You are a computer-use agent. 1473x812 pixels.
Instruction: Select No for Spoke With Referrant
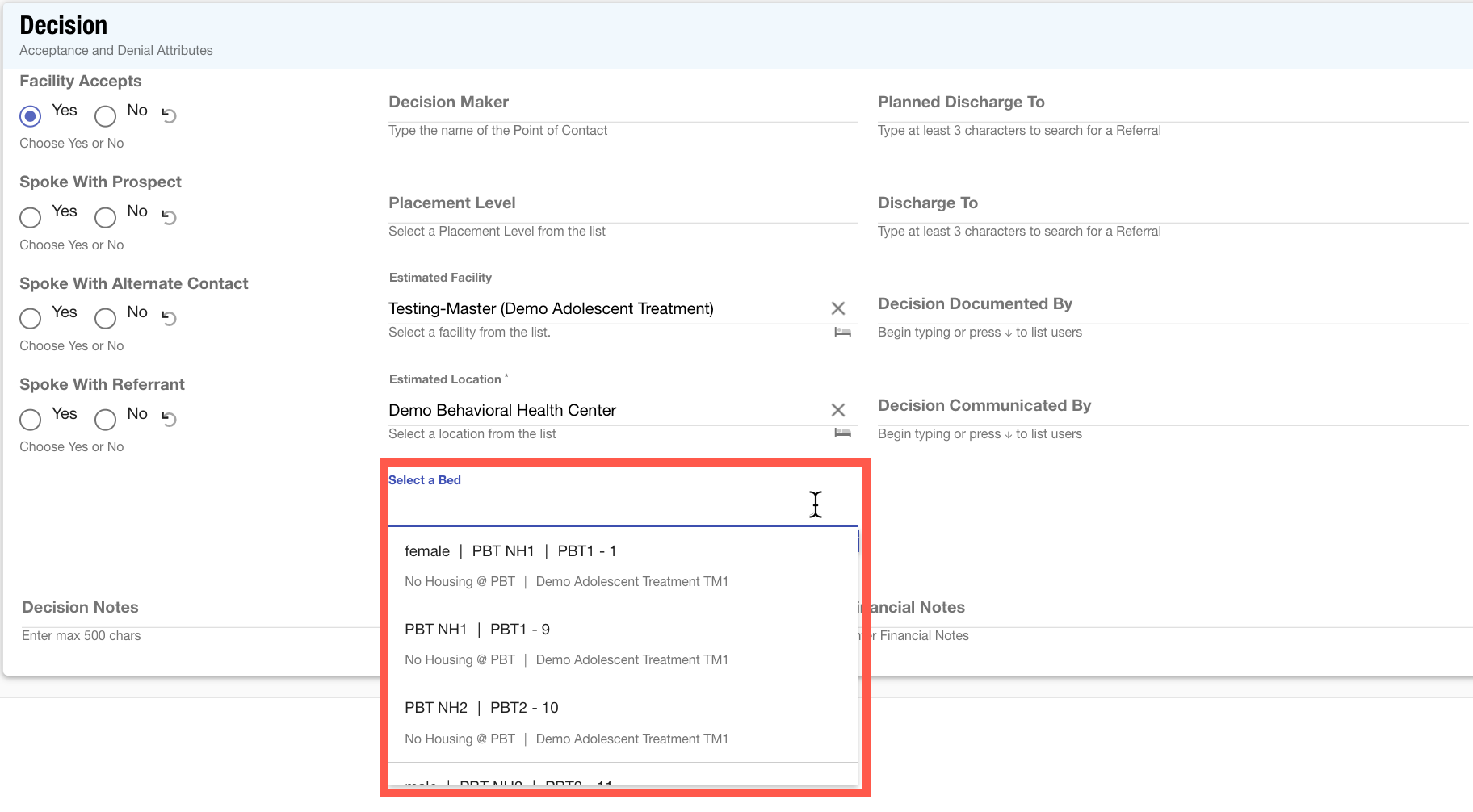click(x=106, y=420)
